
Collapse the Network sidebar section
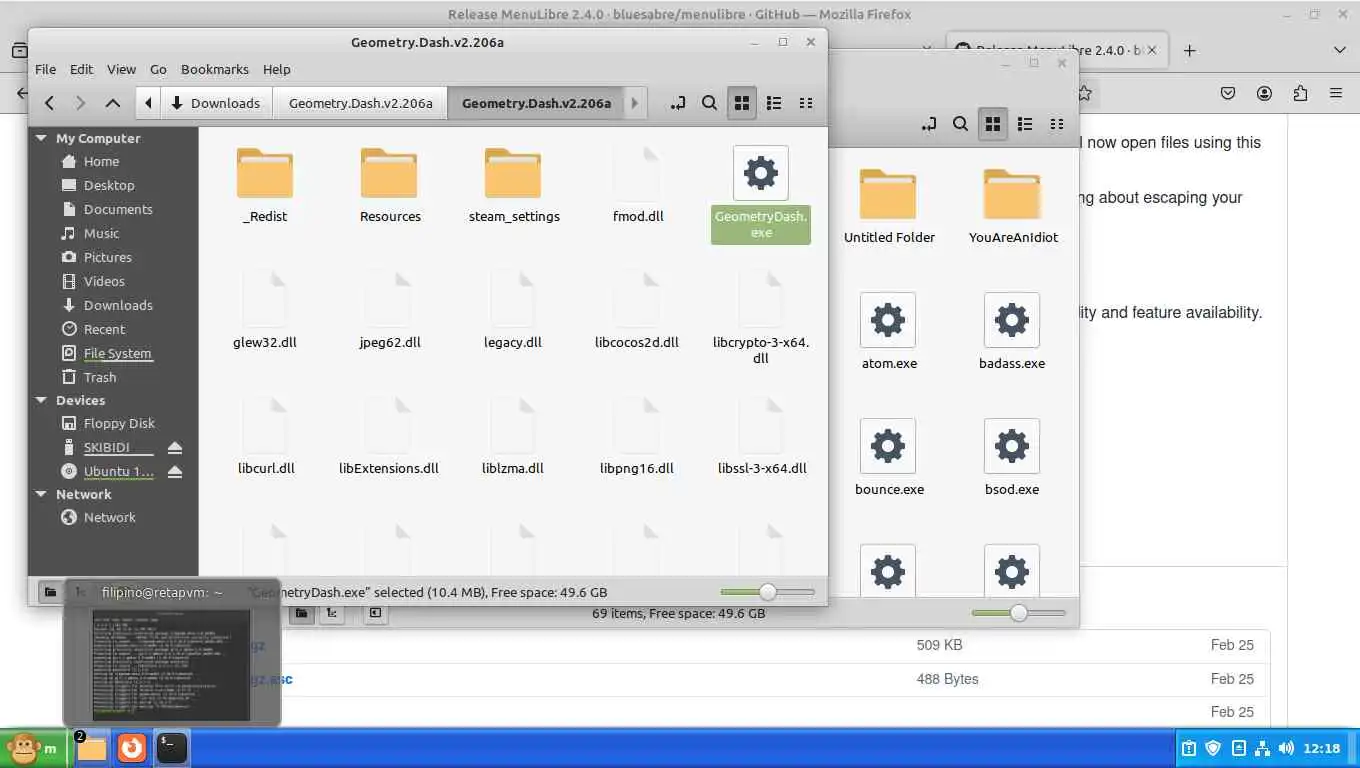(x=41, y=494)
